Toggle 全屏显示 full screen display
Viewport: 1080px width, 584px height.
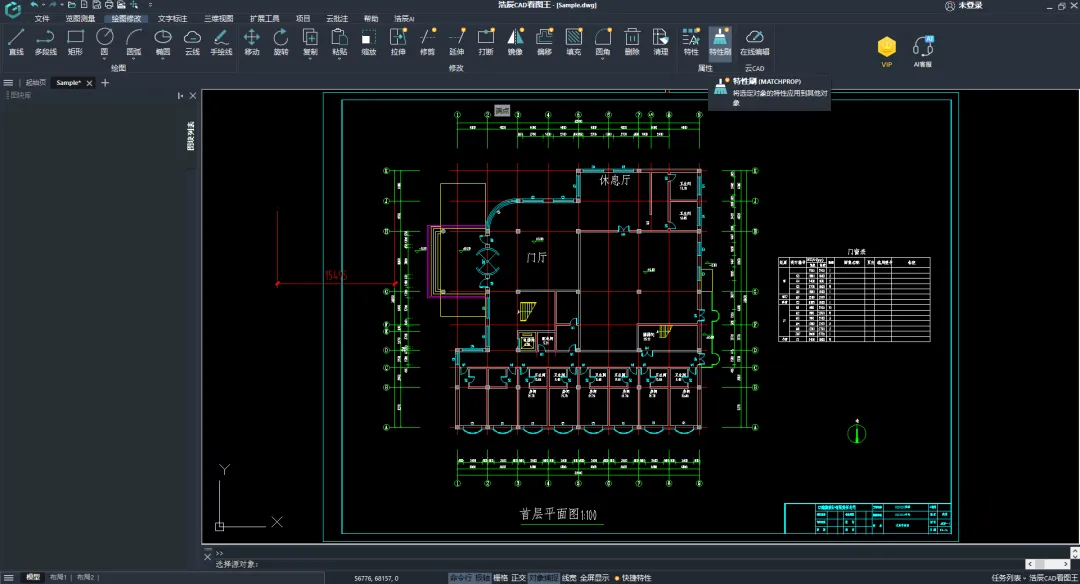point(594,578)
